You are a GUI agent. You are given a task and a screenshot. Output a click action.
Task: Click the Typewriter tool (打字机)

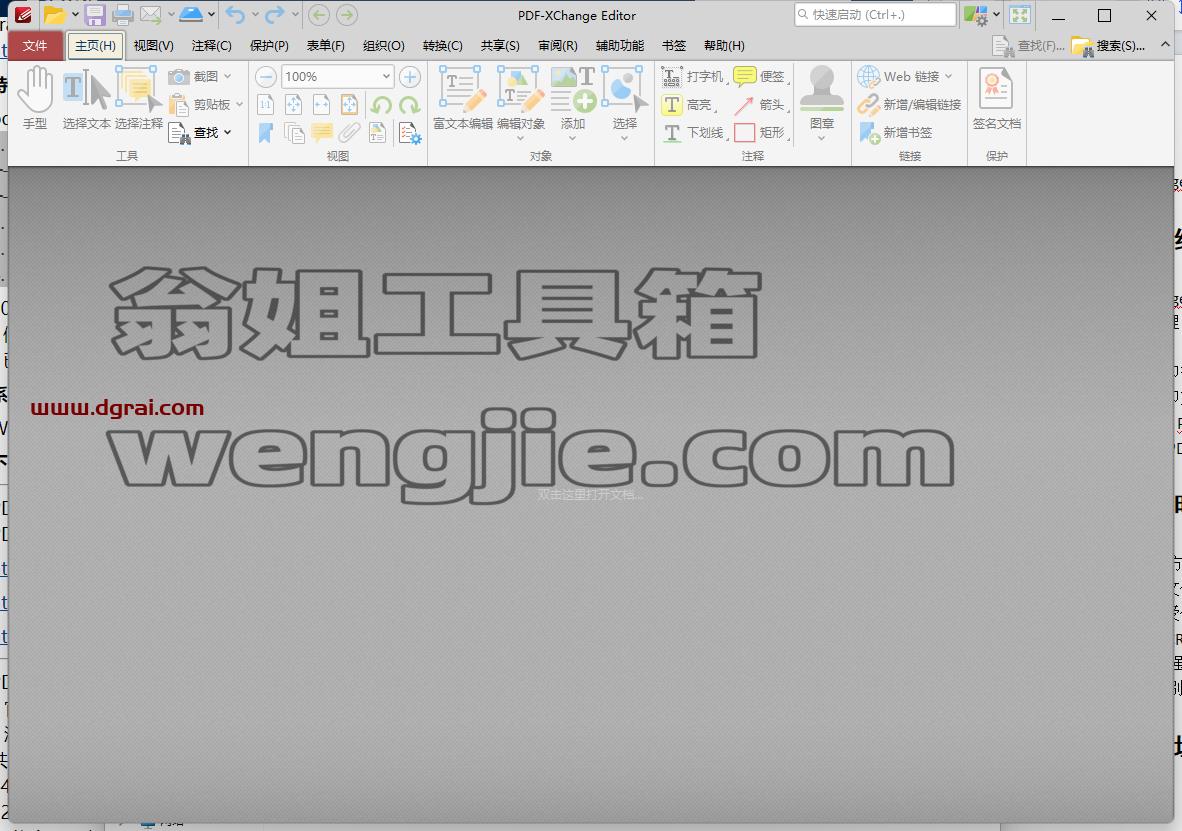[693, 76]
